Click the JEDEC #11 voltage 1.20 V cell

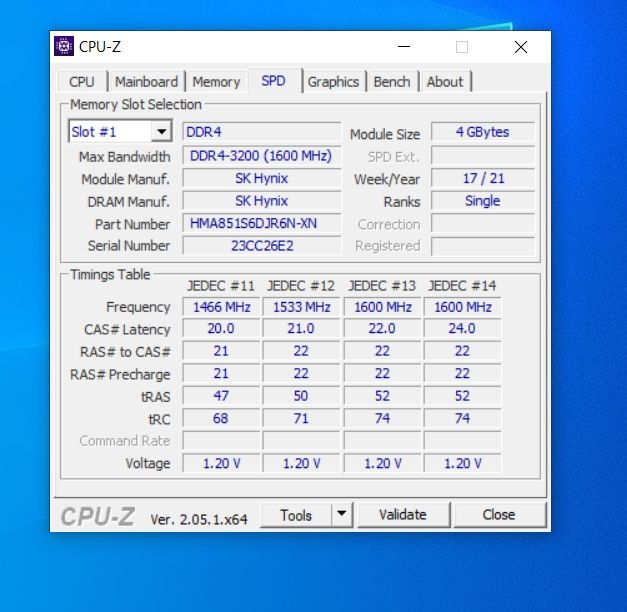[x=221, y=463]
